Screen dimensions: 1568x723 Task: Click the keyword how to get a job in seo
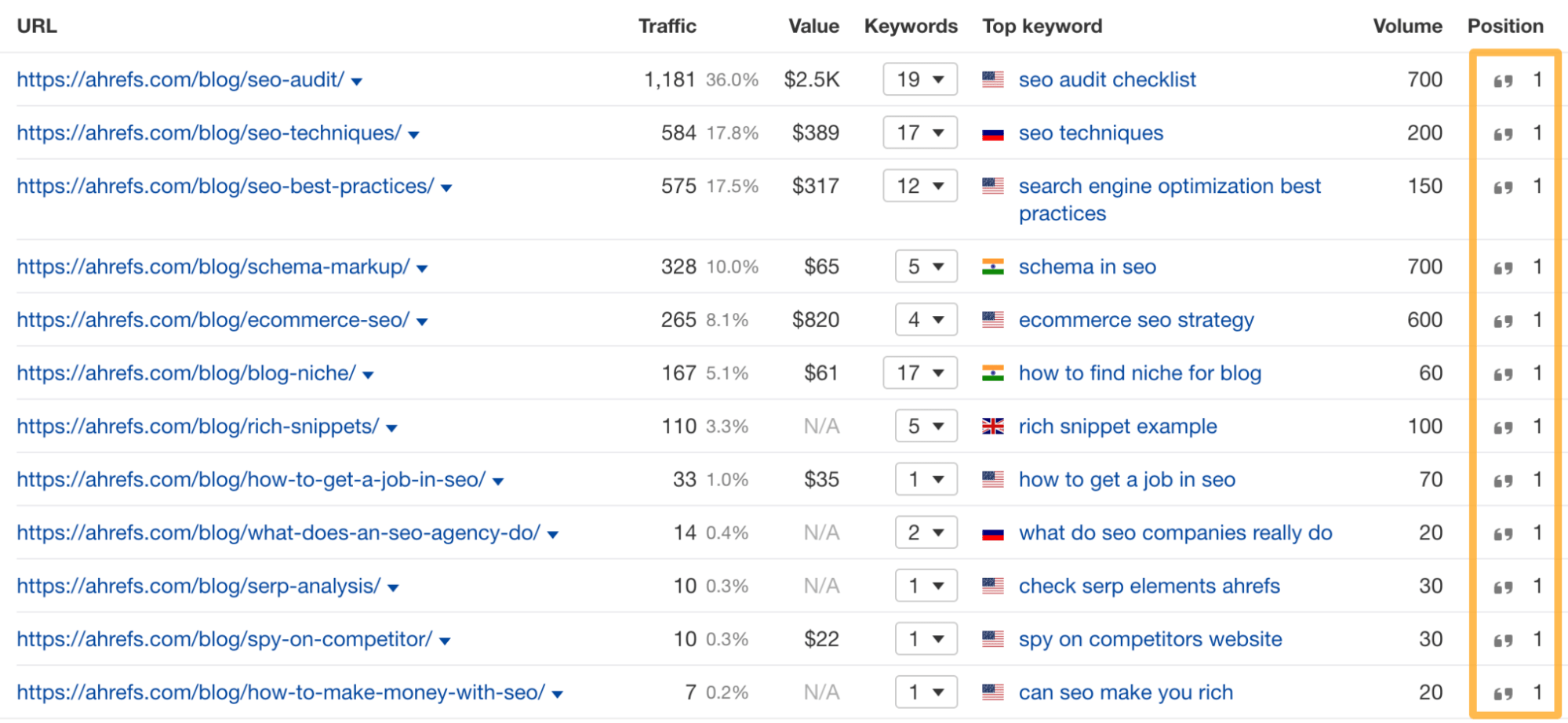click(1126, 479)
